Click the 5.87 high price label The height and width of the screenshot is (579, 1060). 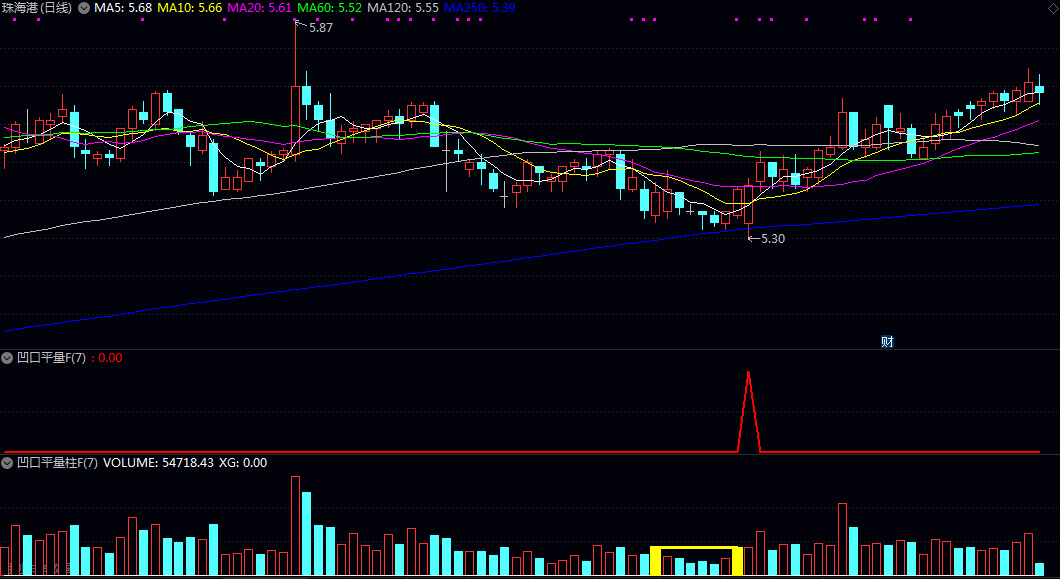321,28
